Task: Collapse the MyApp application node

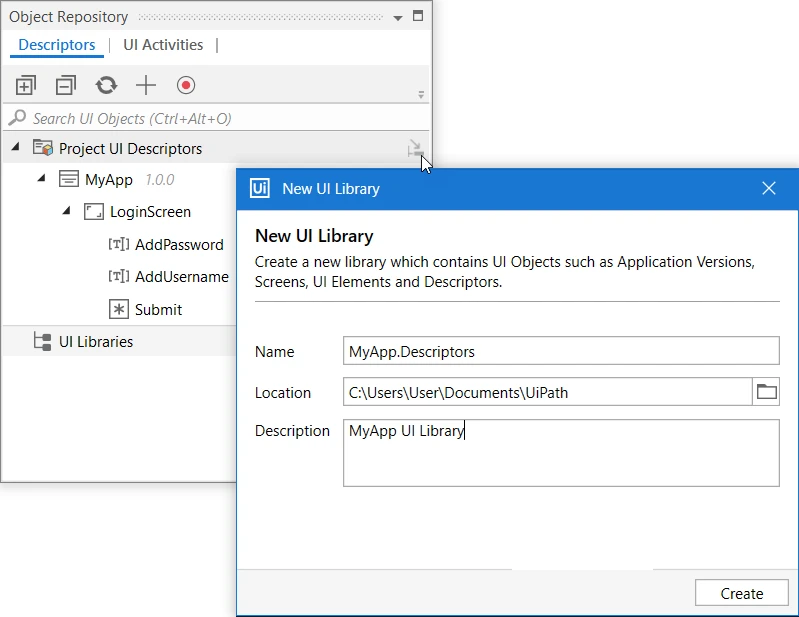Action: (x=42, y=178)
